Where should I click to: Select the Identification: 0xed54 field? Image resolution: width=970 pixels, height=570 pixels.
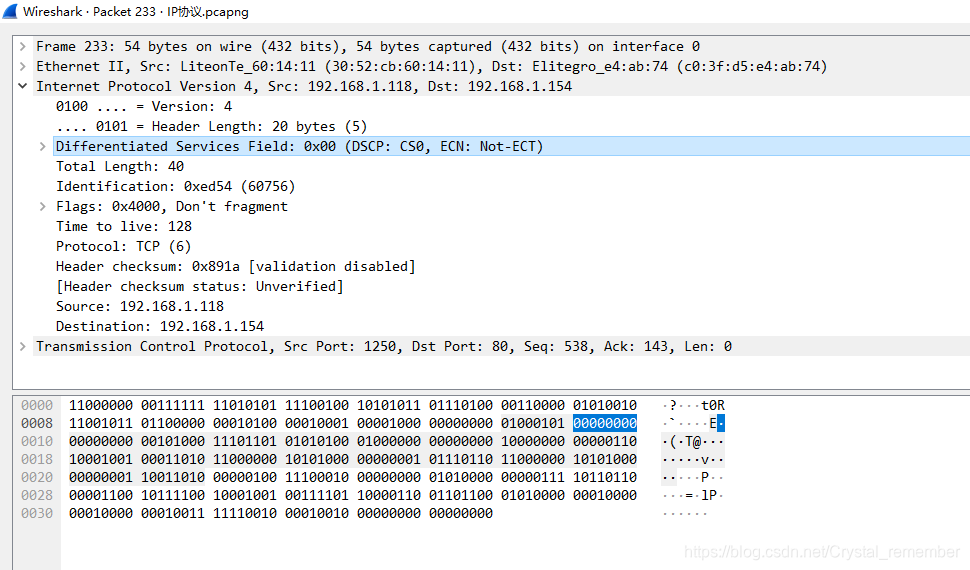point(175,186)
